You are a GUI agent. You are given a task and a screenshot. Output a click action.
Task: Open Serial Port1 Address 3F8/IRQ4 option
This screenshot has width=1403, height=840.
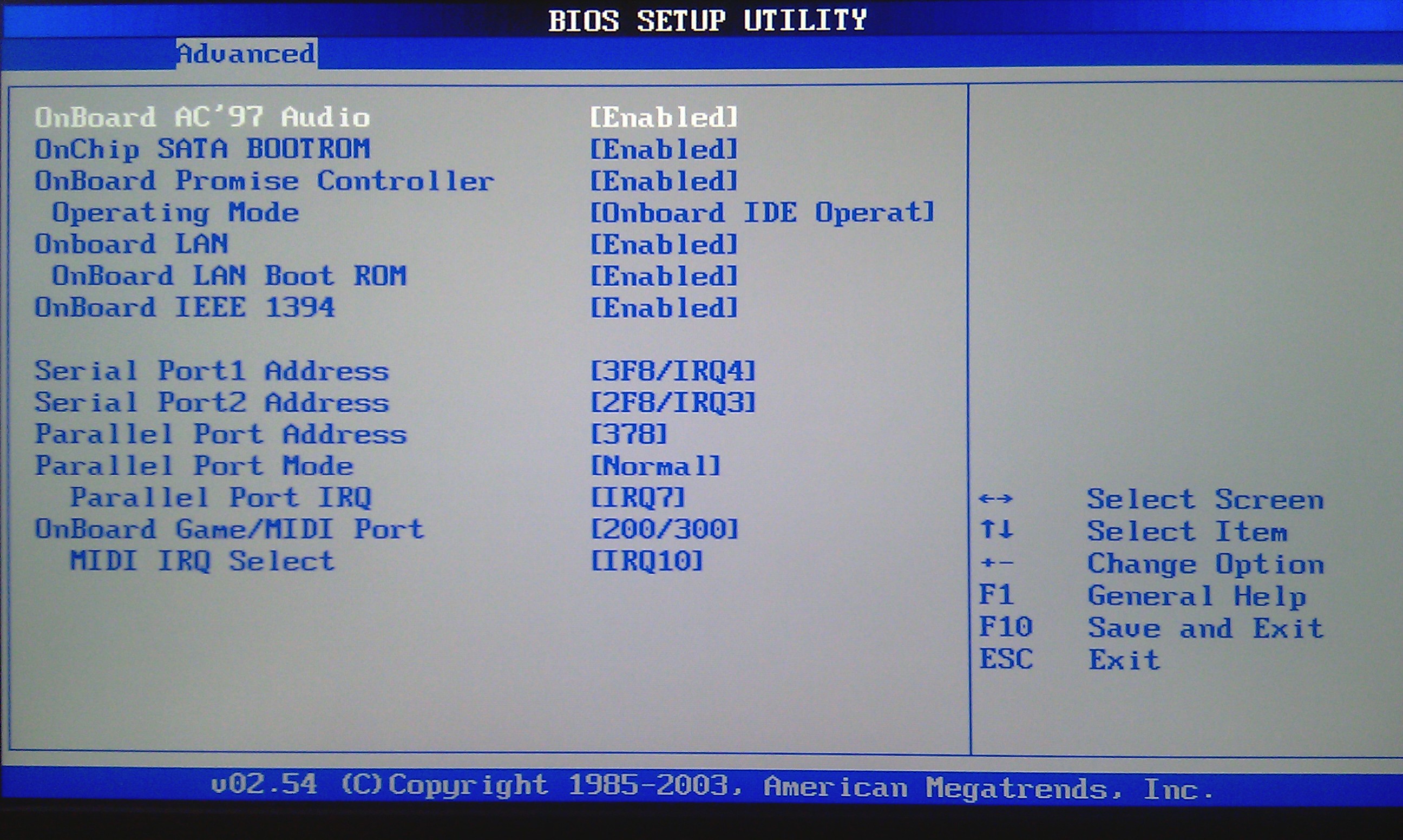673,371
